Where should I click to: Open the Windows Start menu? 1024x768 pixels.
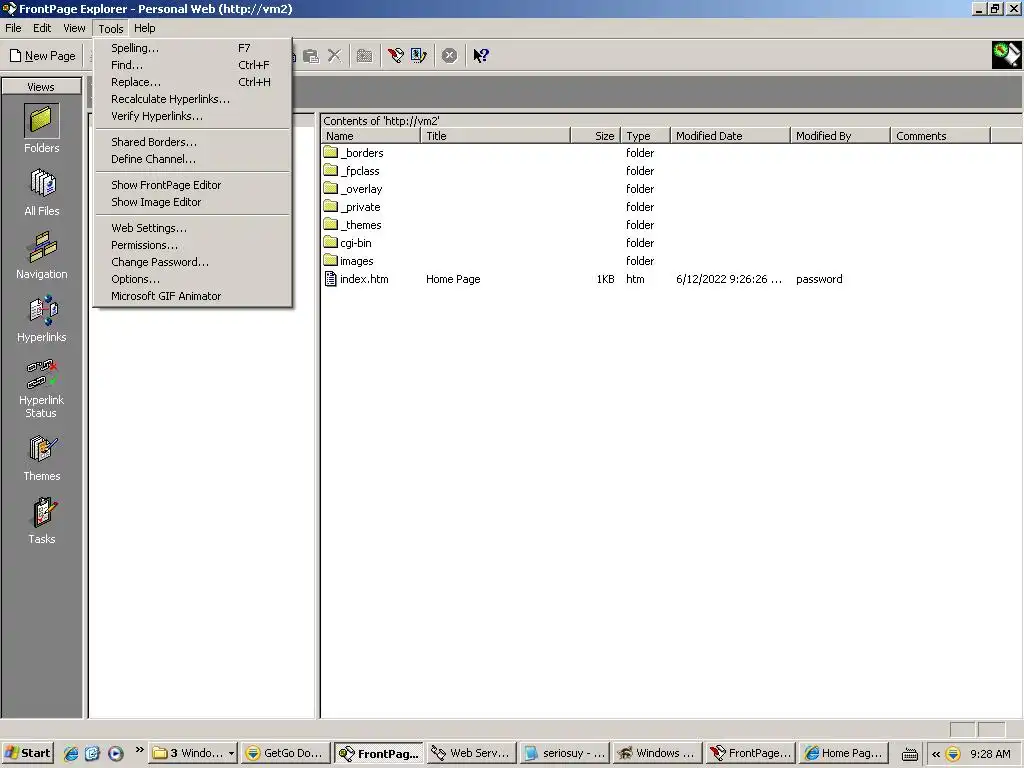[x=27, y=753]
